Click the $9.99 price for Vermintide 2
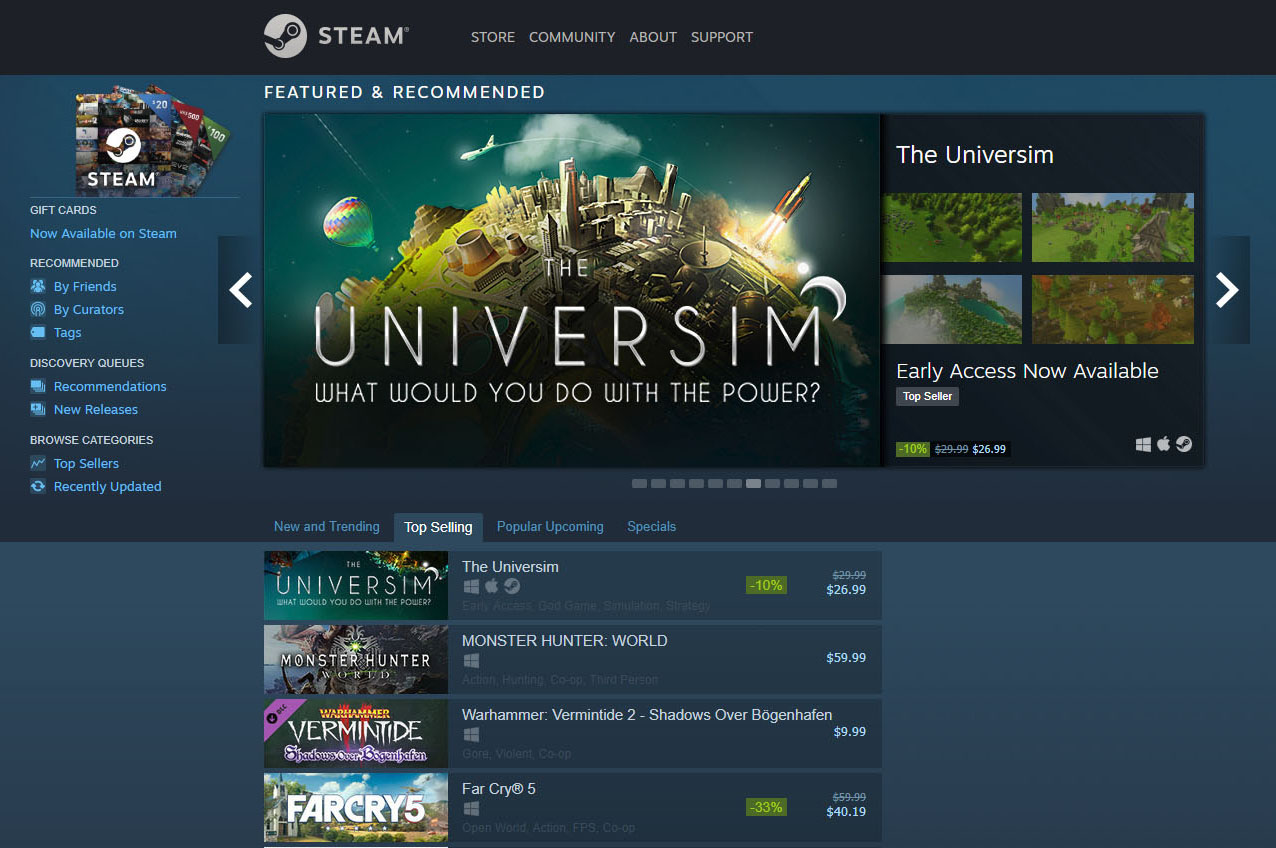 850,732
